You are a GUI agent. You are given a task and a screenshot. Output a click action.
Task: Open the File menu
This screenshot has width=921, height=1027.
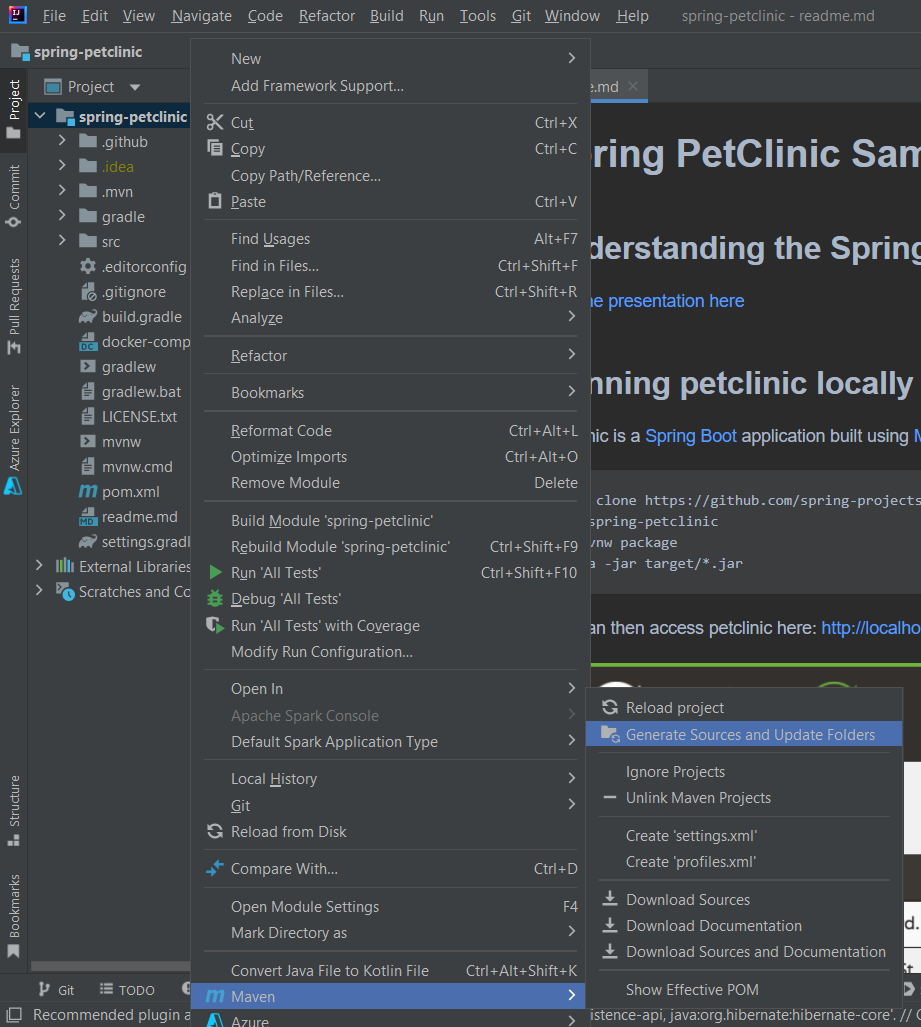point(54,16)
